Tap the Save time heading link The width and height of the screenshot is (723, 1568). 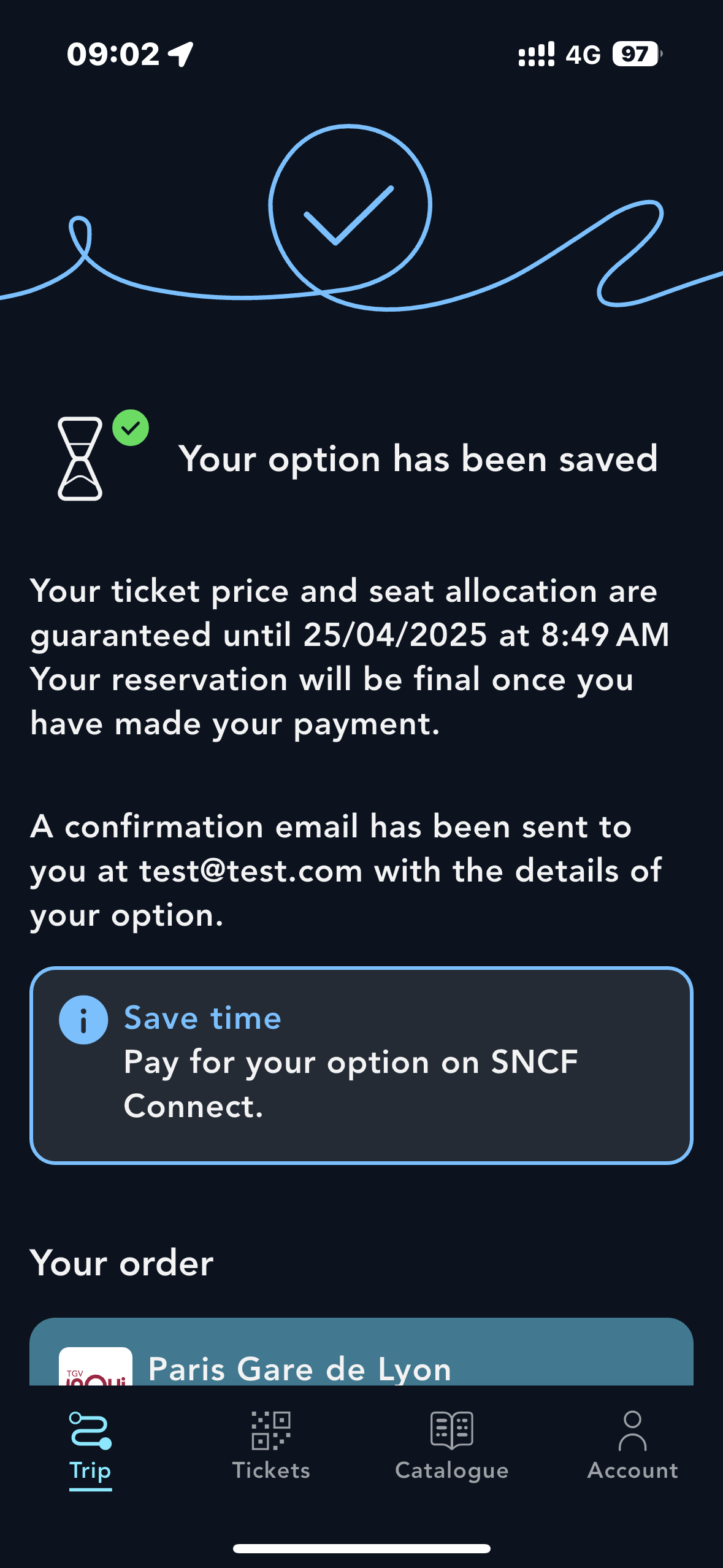202,1018
